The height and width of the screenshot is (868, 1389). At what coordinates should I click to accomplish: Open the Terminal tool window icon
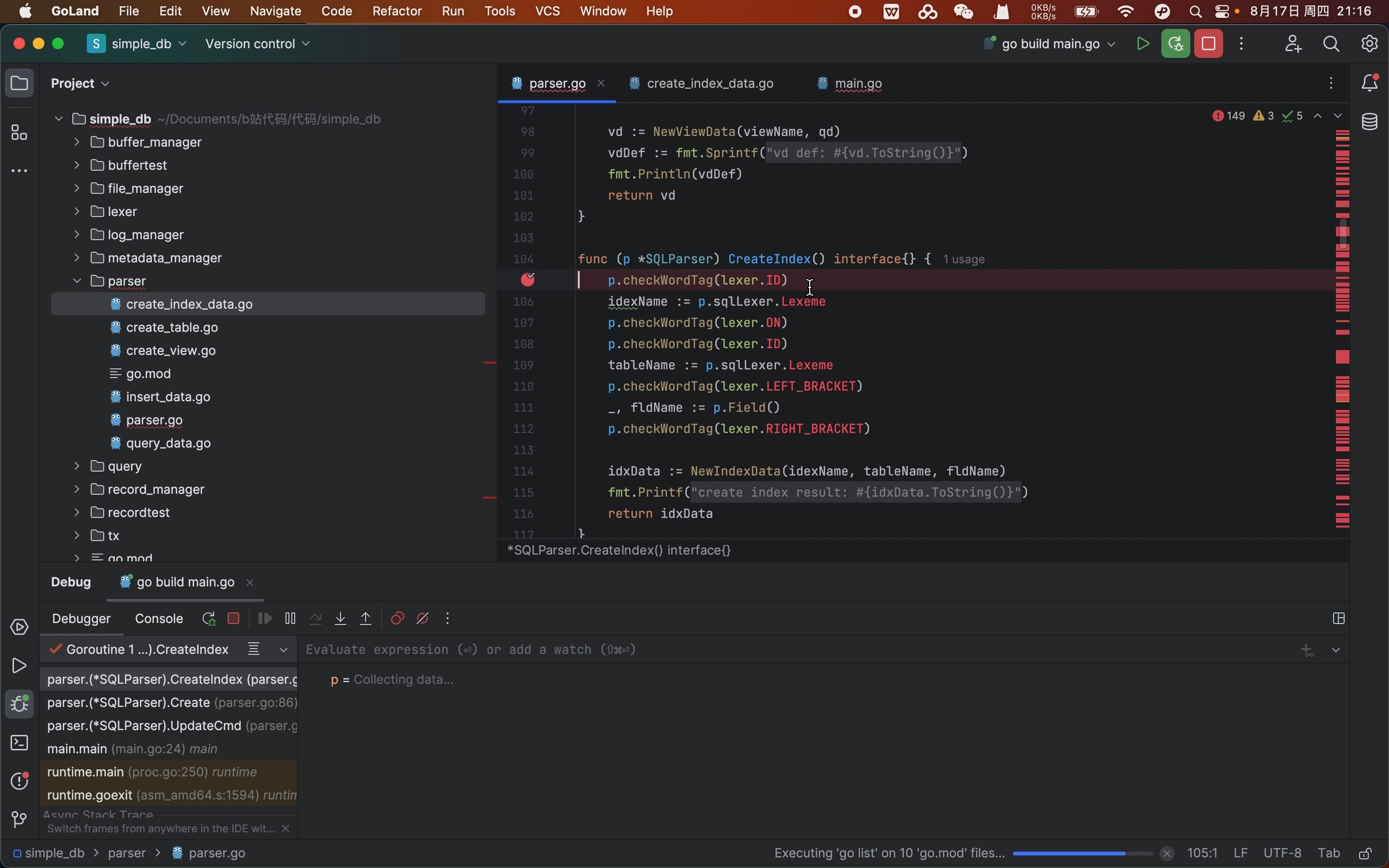coord(19,743)
